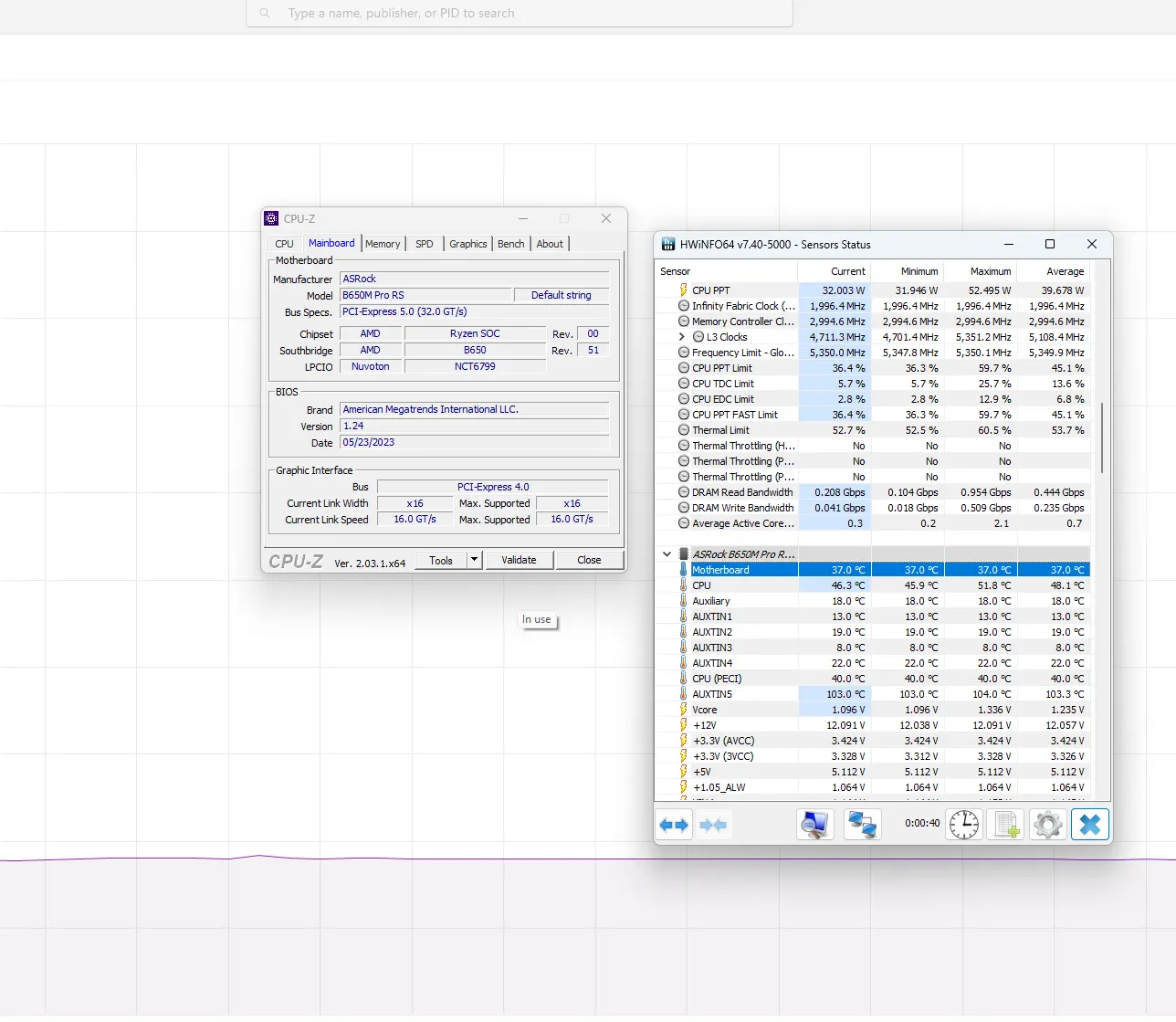
Task: Click the 0:00:40 elapsed timer text
Action: point(922,823)
